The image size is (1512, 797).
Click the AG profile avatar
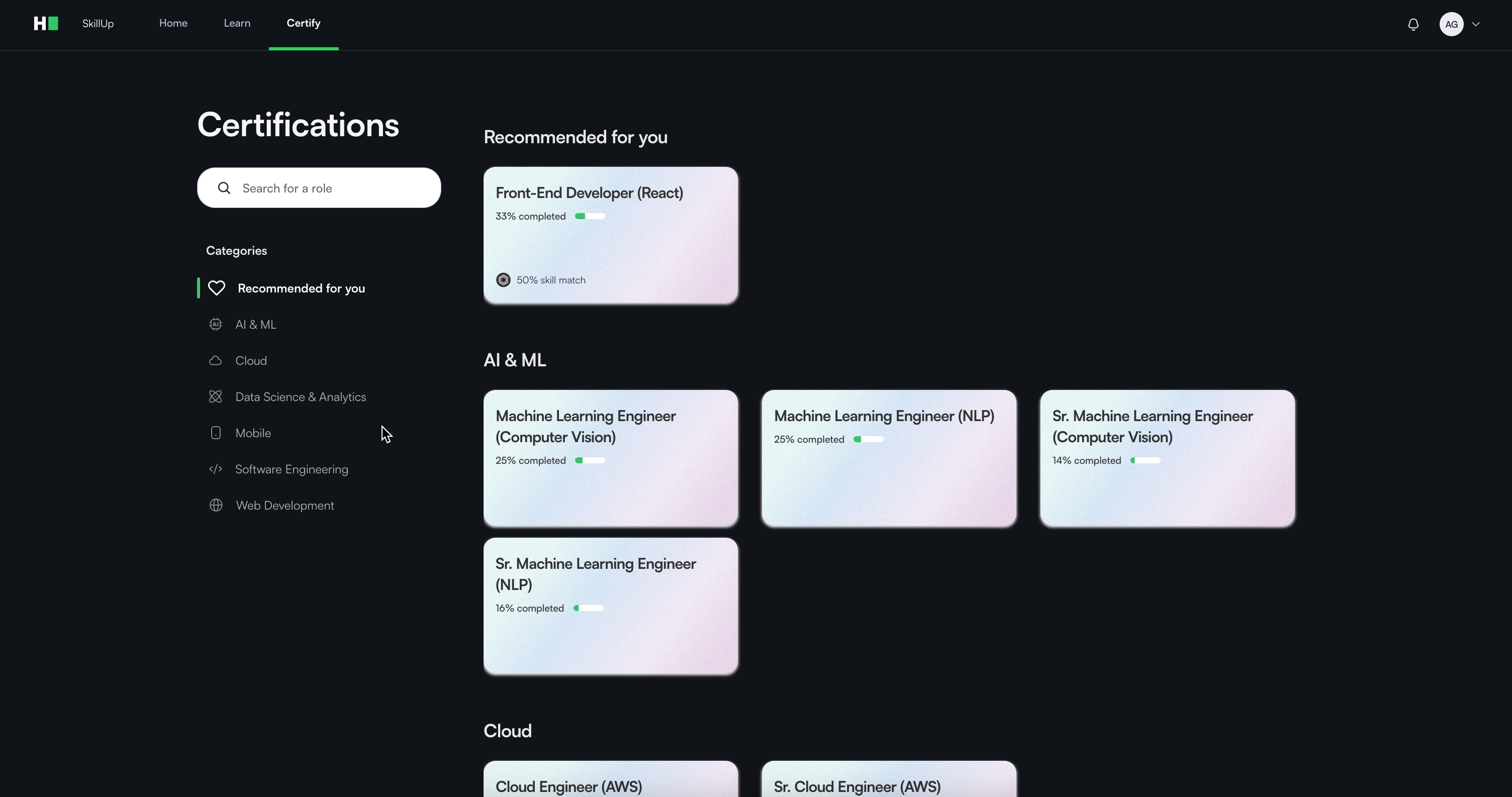tap(1451, 24)
